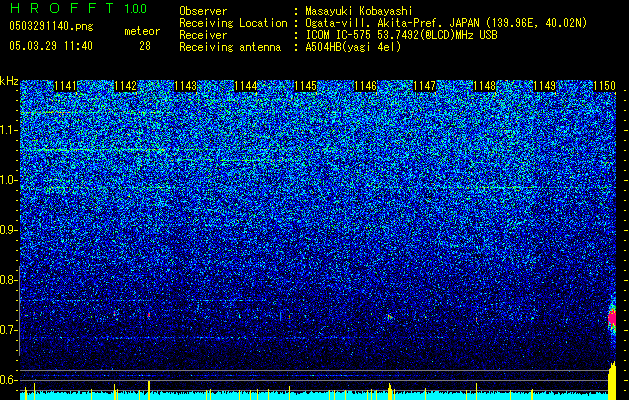Screen dimensions: 629x400
Task: Click the version number 1.00
Action: point(135,8)
